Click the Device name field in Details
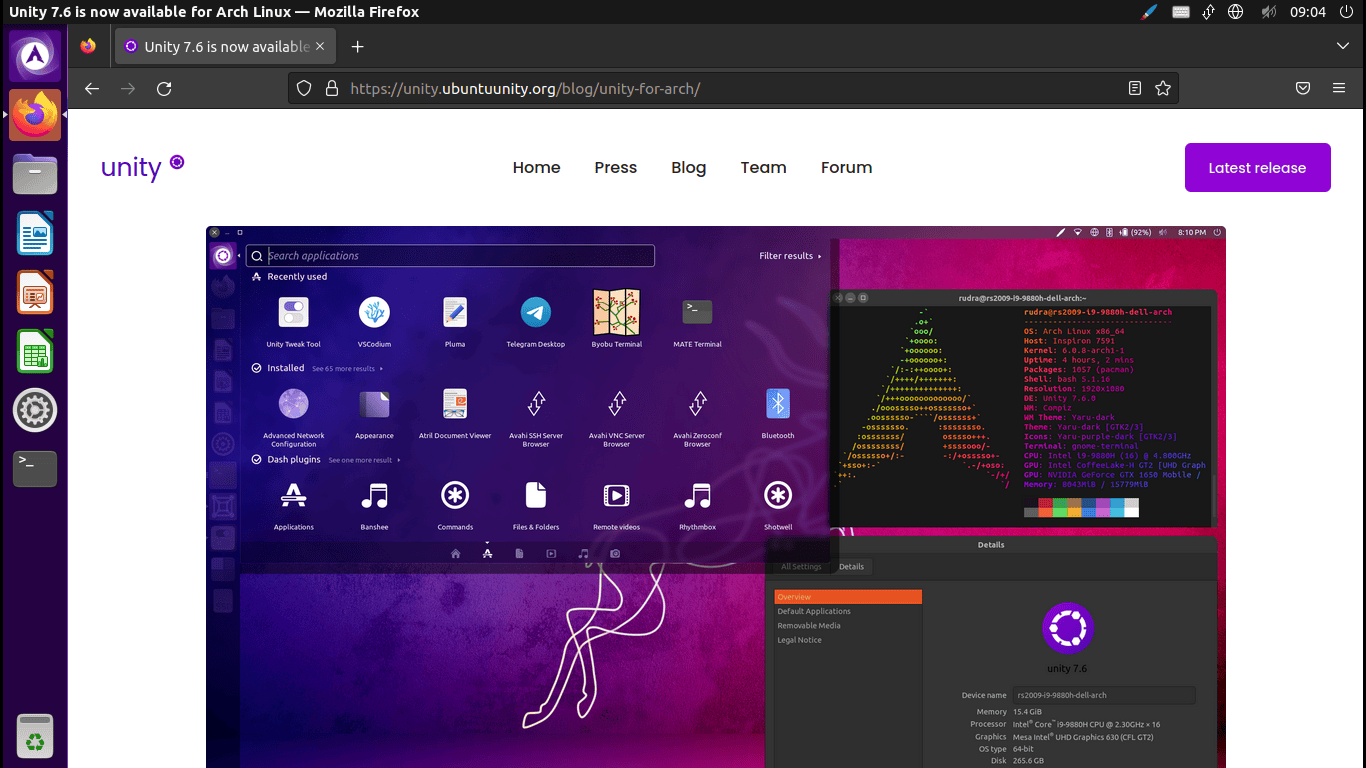Screen dimensions: 1366x768 (1103, 695)
